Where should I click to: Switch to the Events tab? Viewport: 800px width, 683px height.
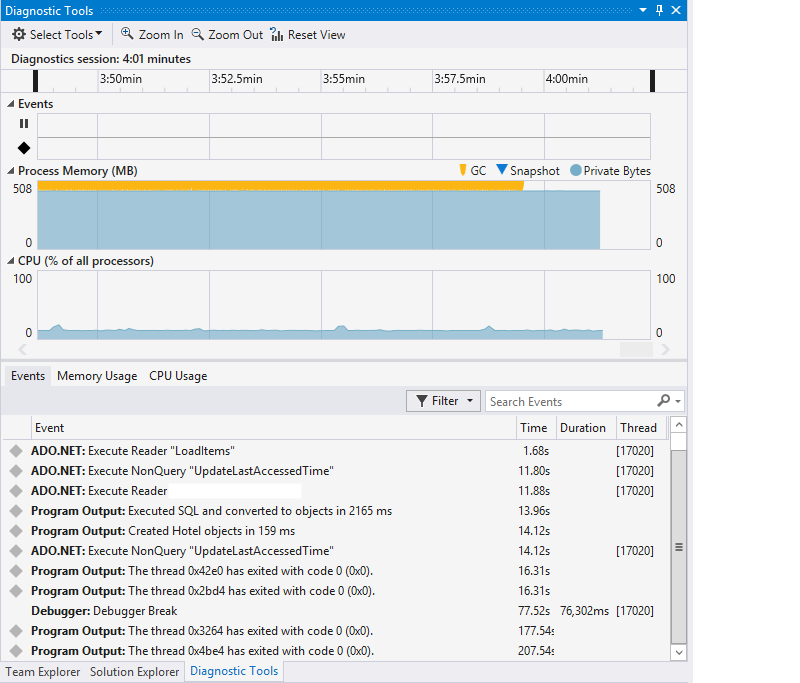click(x=28, y=376)
